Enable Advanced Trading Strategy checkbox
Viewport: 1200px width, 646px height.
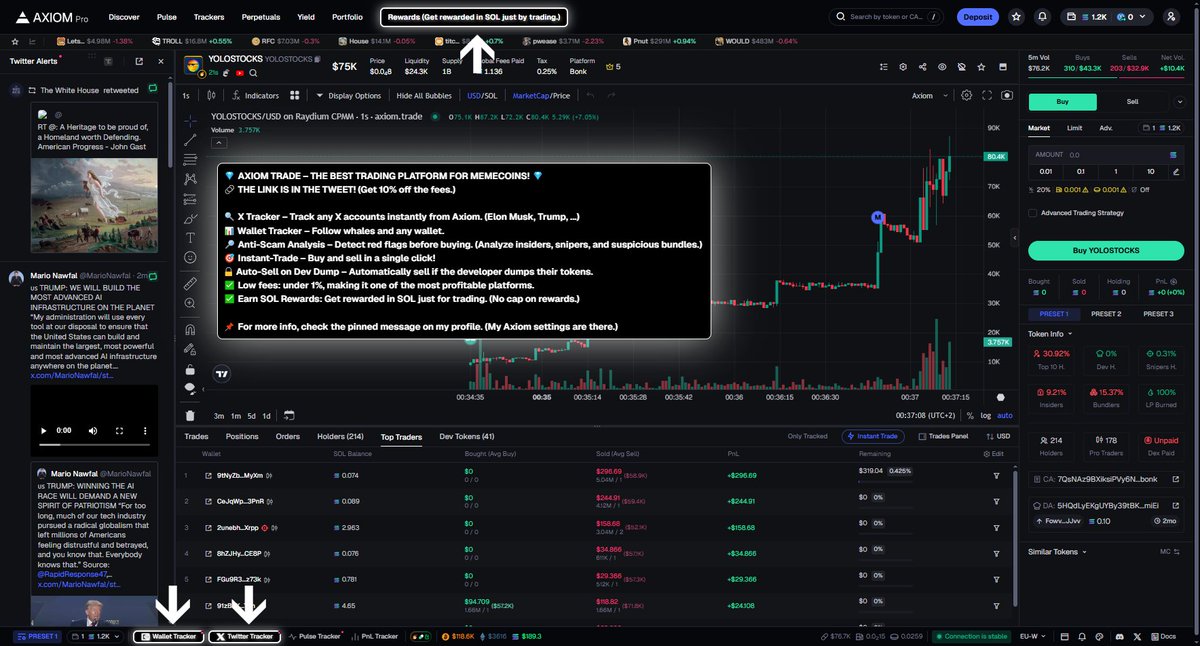point(1032,213)
